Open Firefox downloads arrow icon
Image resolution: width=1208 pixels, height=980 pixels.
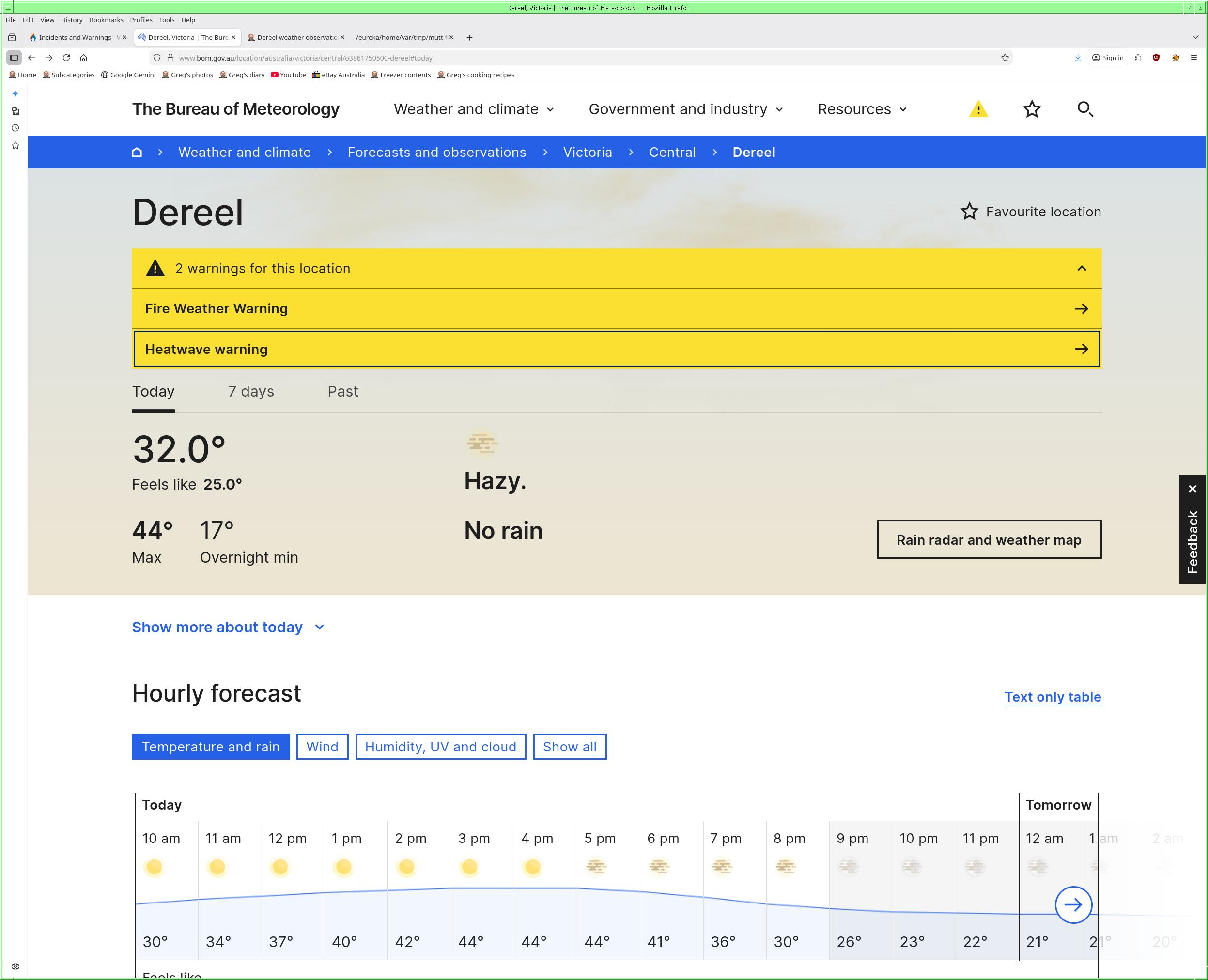coord(1078,58)
